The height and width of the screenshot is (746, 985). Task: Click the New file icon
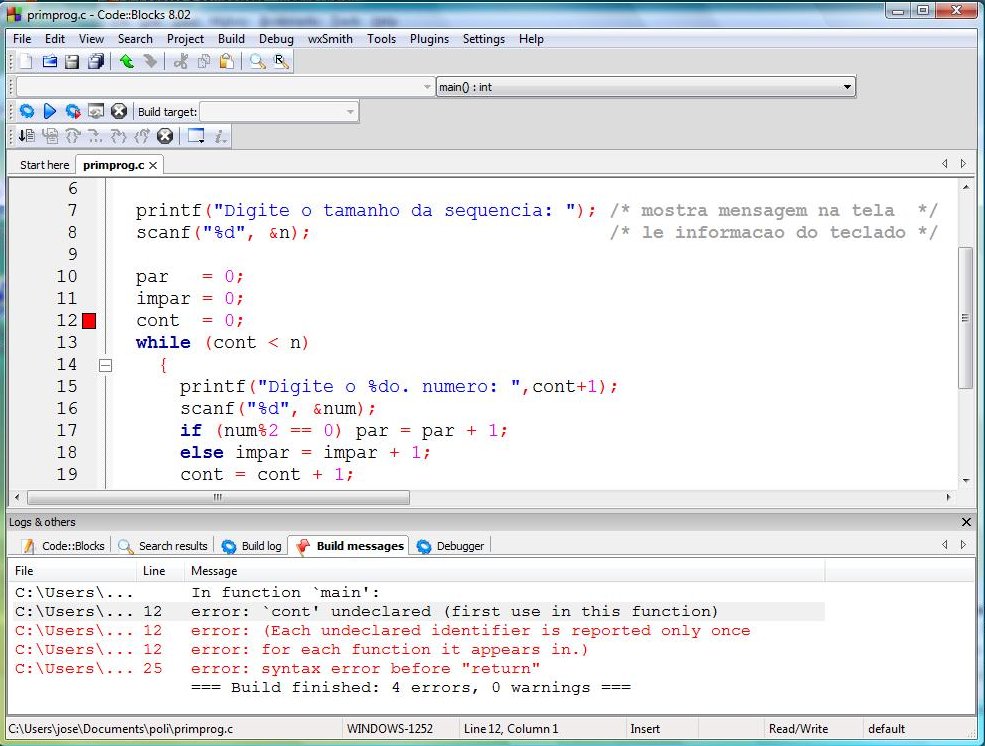[27, 62]
